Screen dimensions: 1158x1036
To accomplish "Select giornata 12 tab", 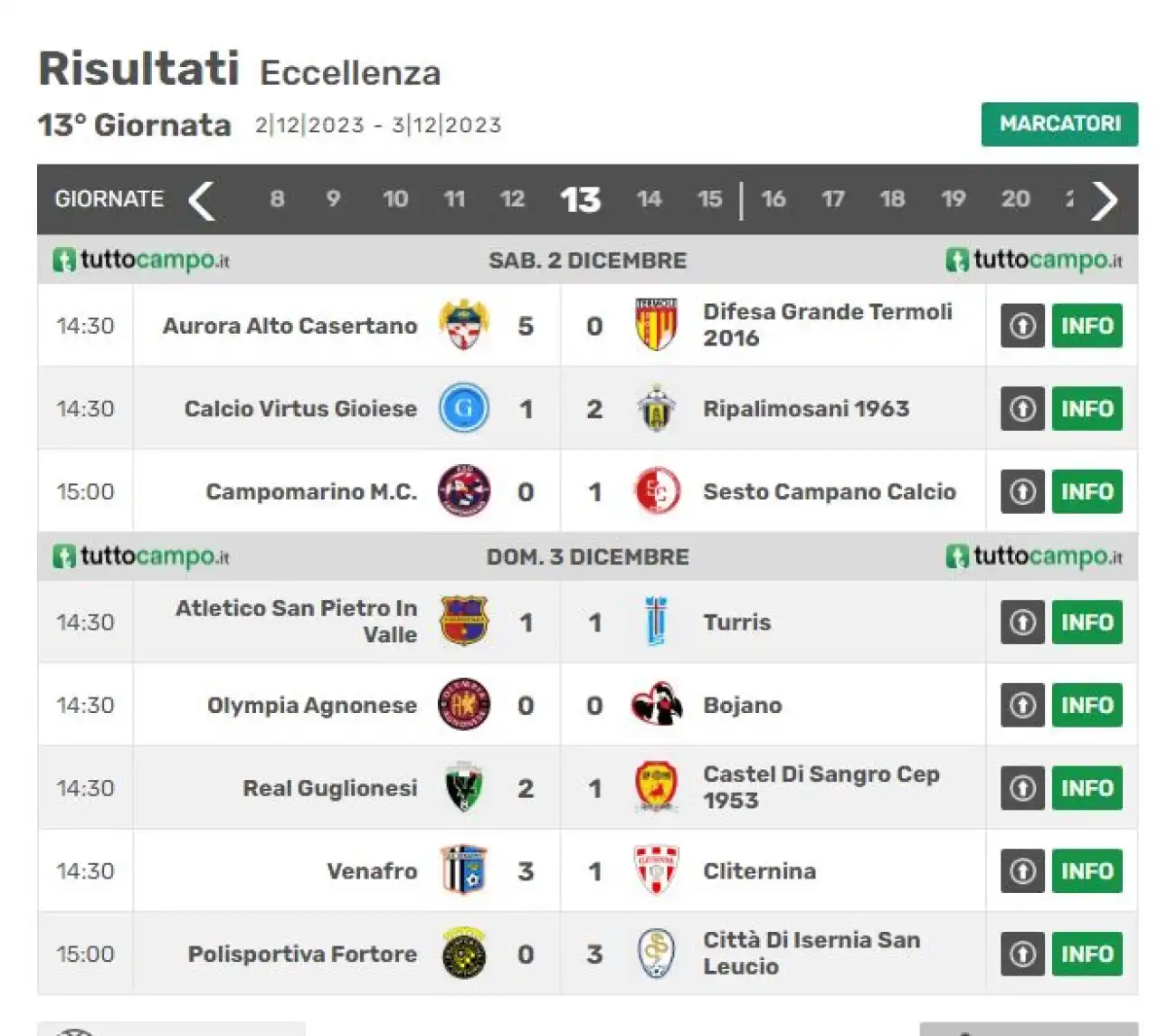I will point(512,199).
